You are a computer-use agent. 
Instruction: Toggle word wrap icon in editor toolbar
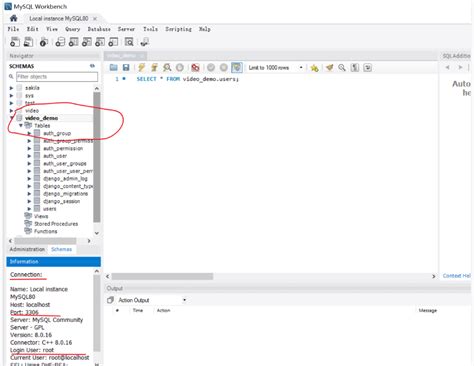[367, 68]
